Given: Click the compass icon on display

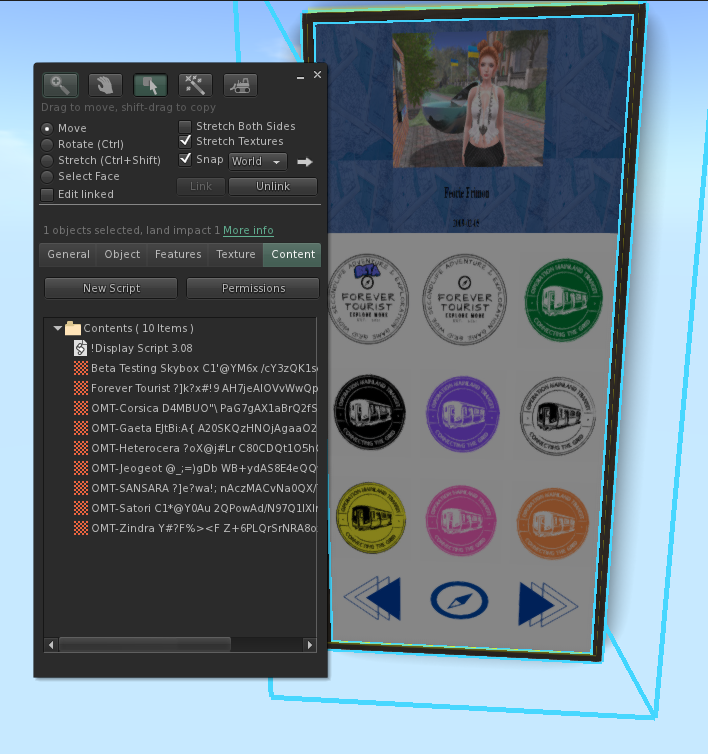Looking at the screenshot, I should coord(459,600).
